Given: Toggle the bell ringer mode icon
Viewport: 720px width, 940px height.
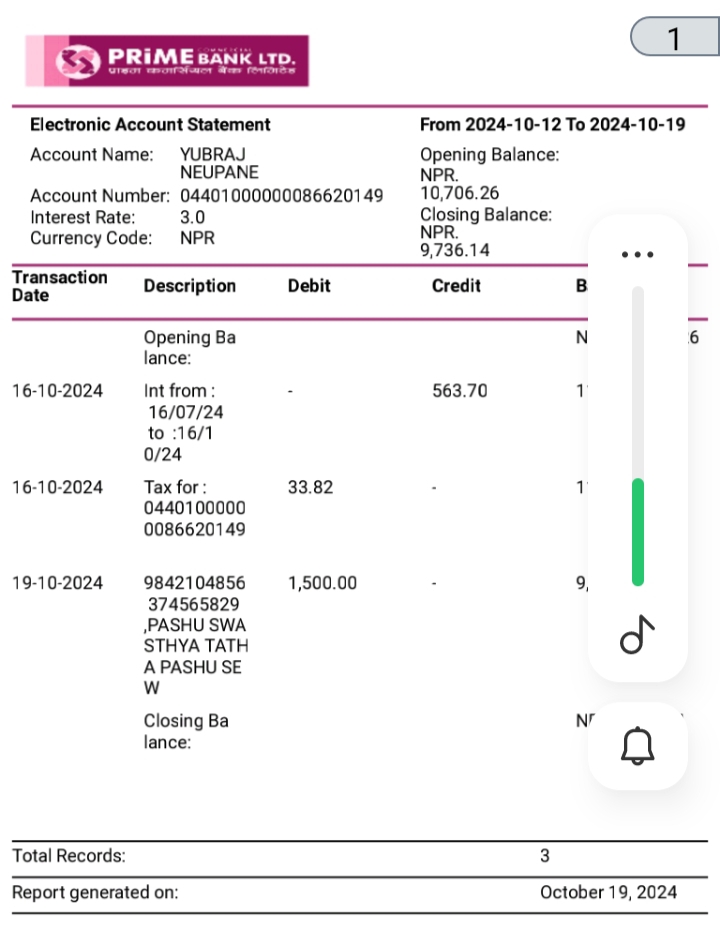Looking at the screenshot, I should [637, 746].
